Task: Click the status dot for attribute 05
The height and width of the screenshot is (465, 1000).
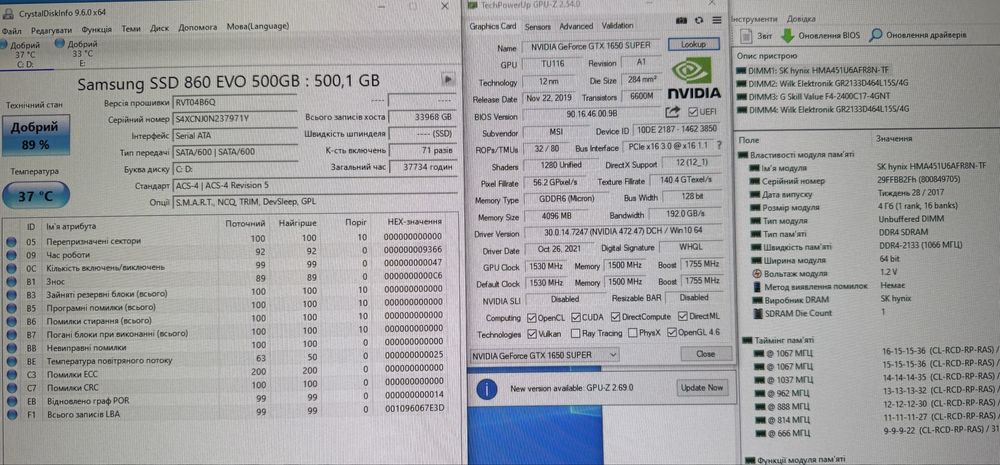Action: pos(10,241)
